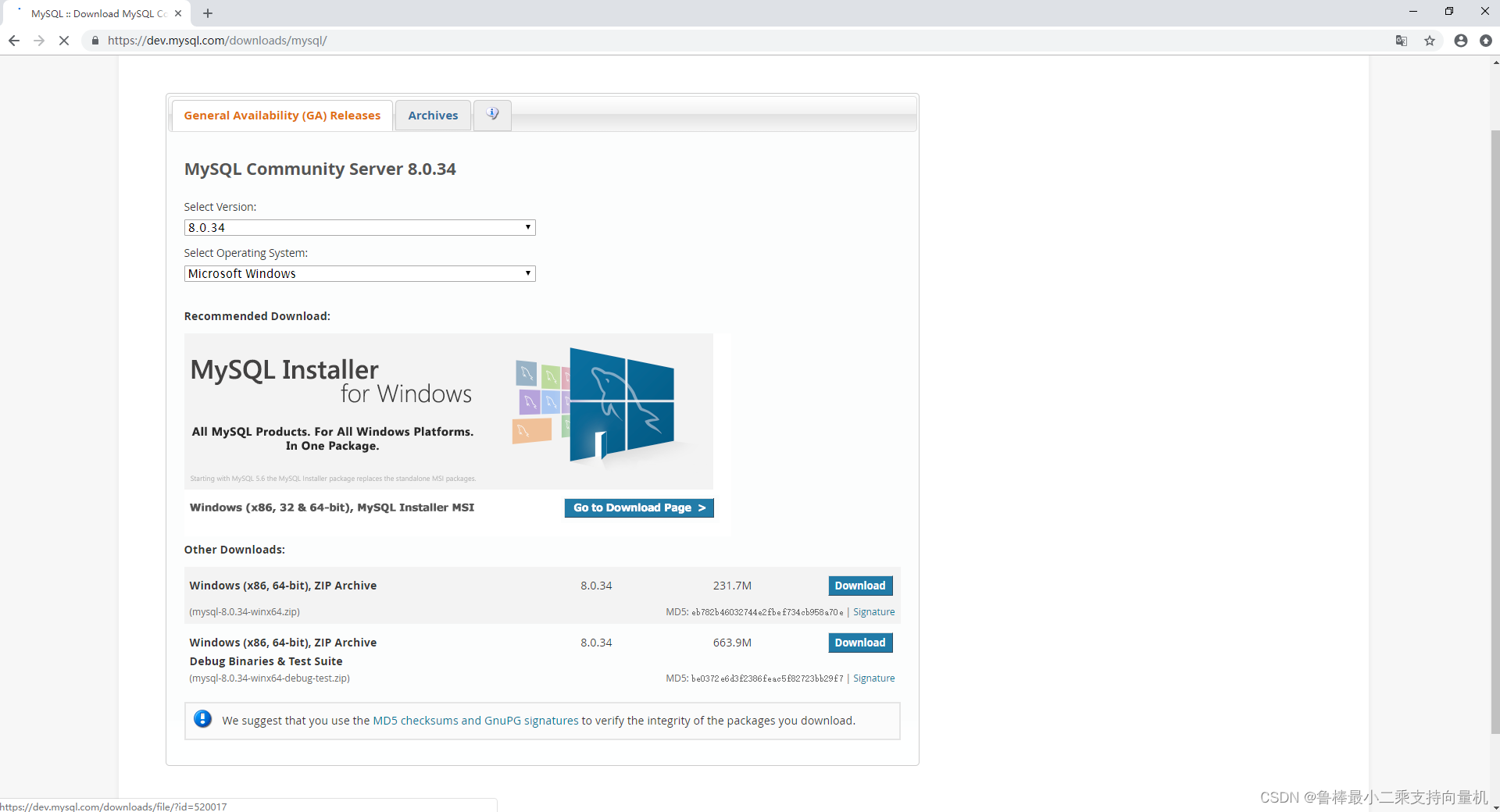Switch to Archives tab

[433, 116]
